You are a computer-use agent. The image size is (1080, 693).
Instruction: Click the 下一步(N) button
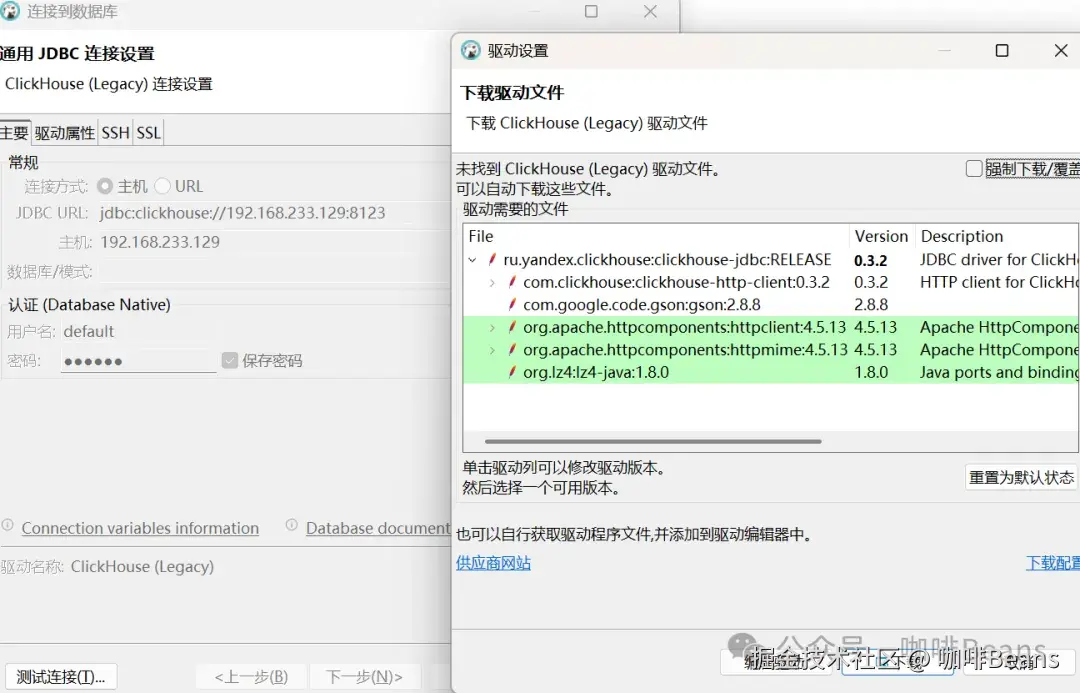pyautogui.click(x=364, y=676)
